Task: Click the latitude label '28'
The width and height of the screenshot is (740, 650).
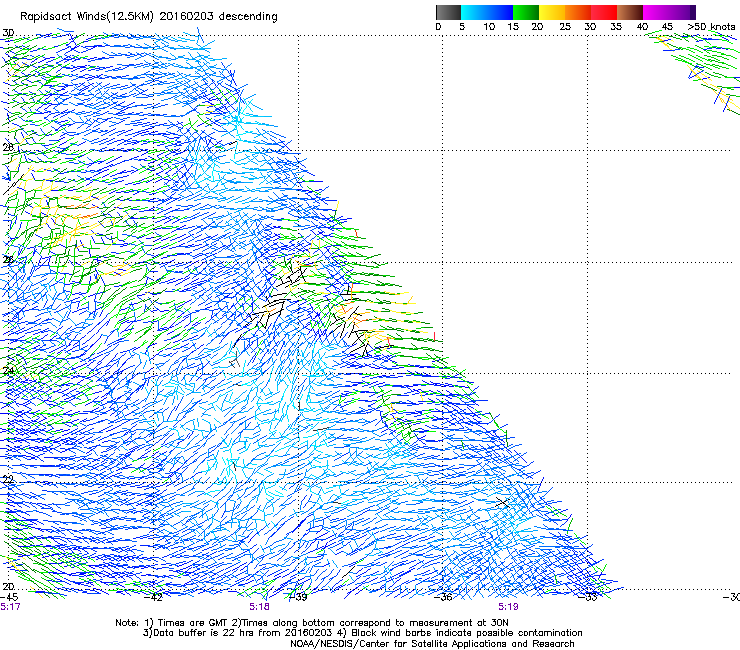Action: [x=8, y=147]
